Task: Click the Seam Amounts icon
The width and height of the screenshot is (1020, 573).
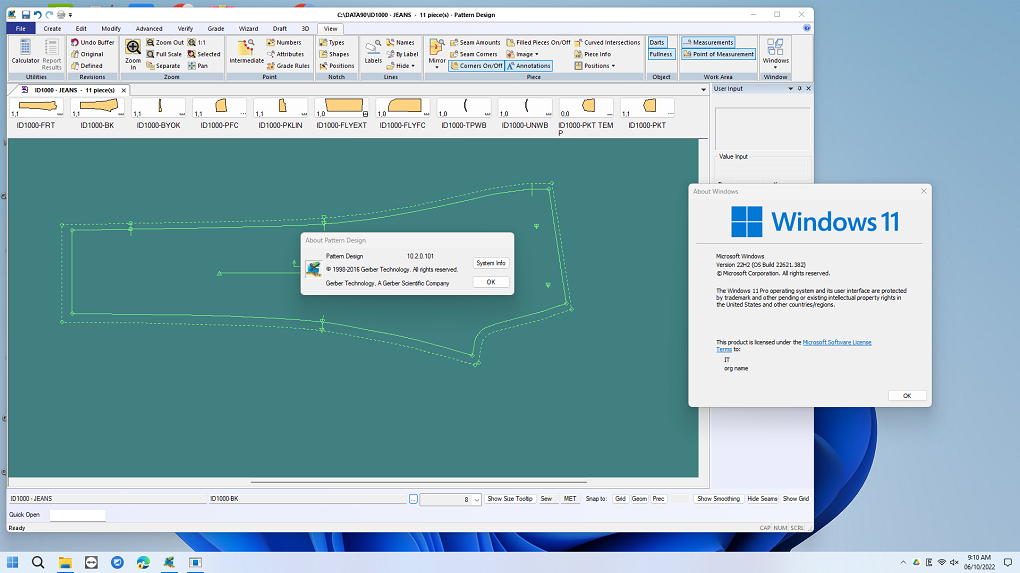Action: 475,43
